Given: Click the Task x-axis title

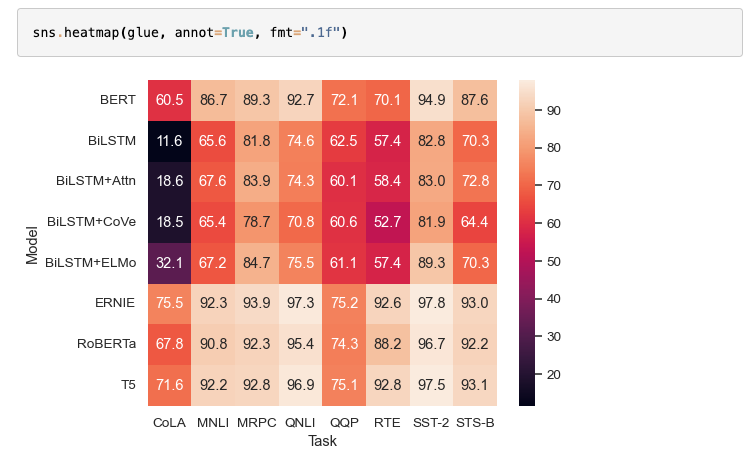Looking at the screenshot, I should coord(322,441).
